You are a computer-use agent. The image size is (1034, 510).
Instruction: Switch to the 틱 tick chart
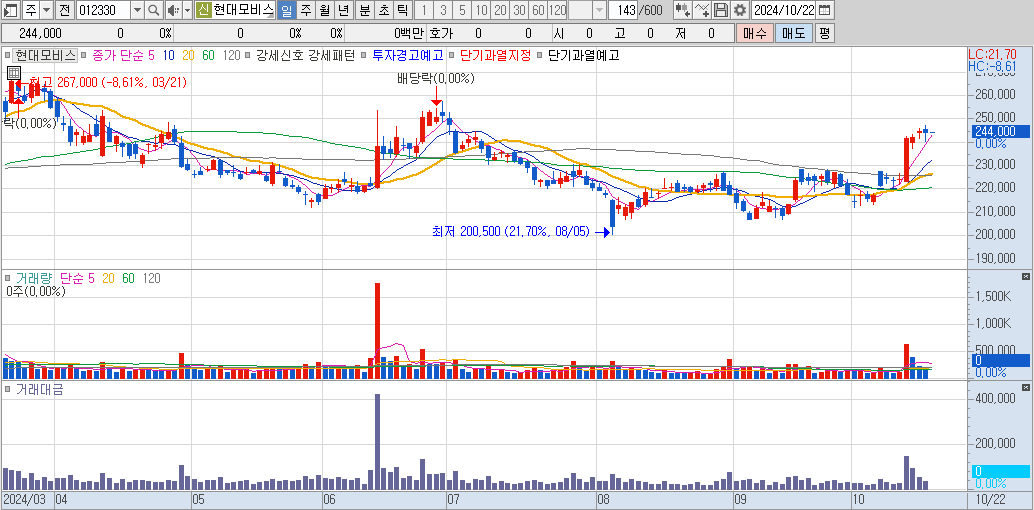(x=402, y=10)
